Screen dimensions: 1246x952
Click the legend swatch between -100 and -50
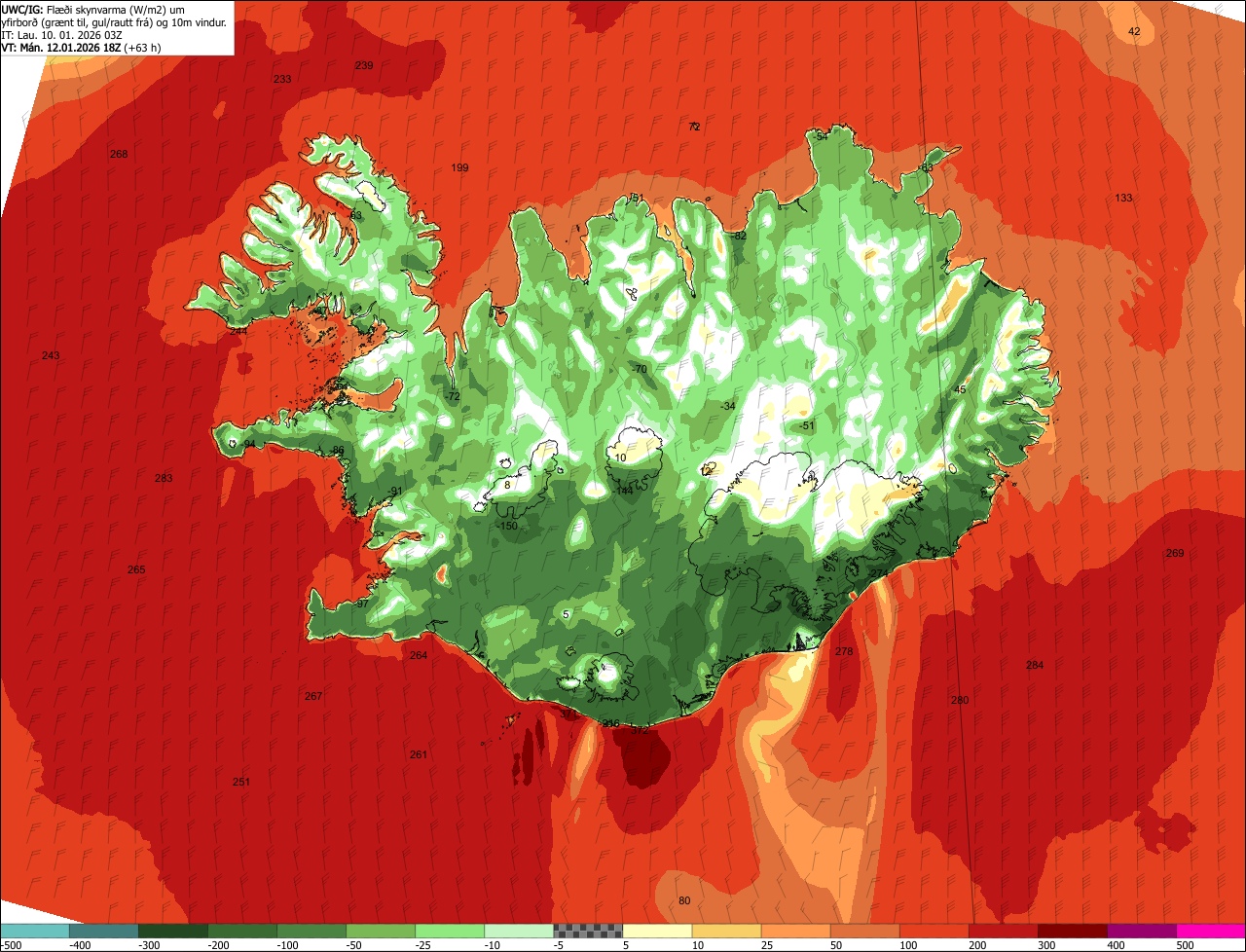click(x=311, y=931)
